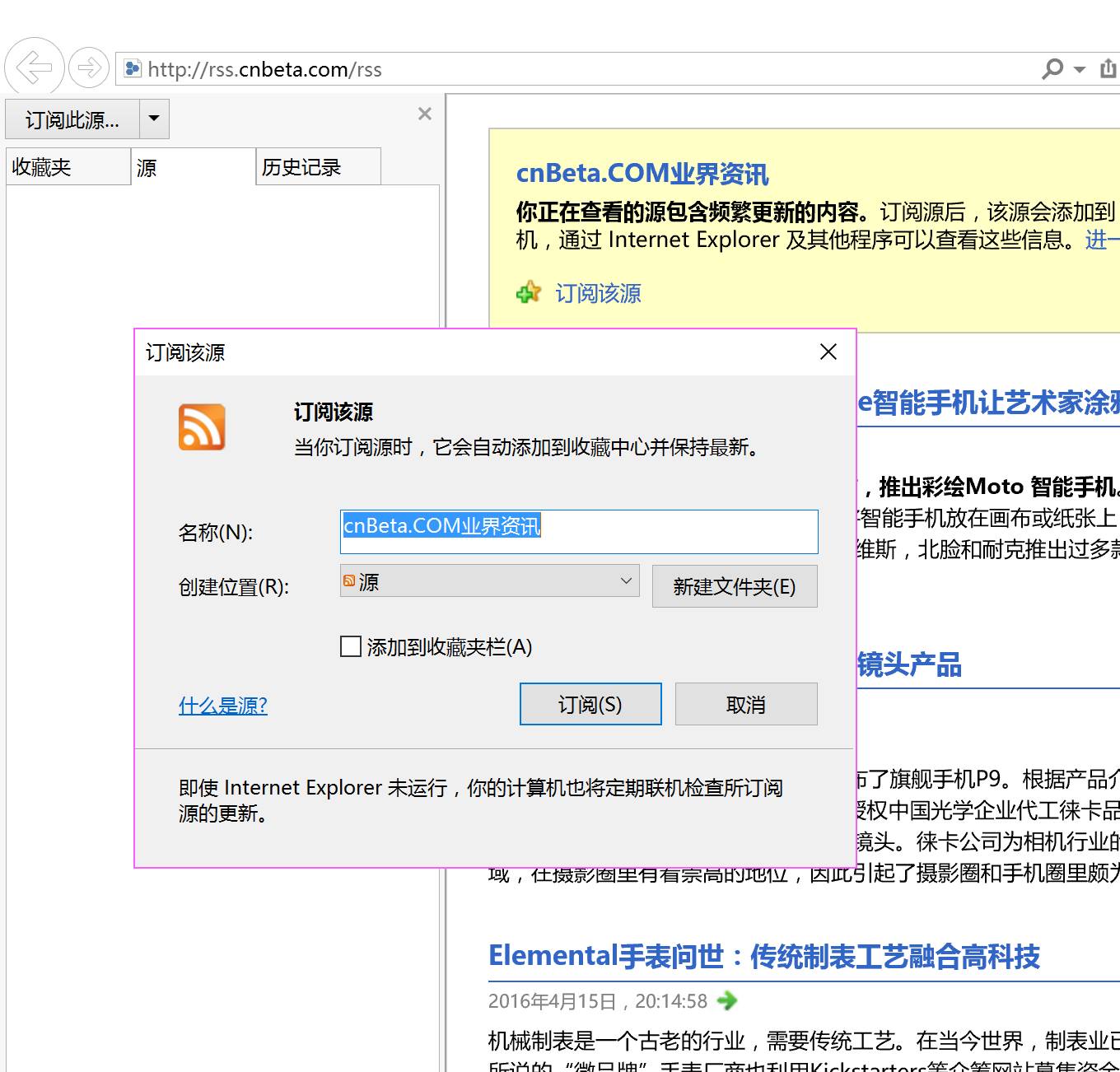The height and width of the screenshot is (1072, 1120).
Task: Switch to the 收藏夹 tab
Action: (x=68, y=167)
